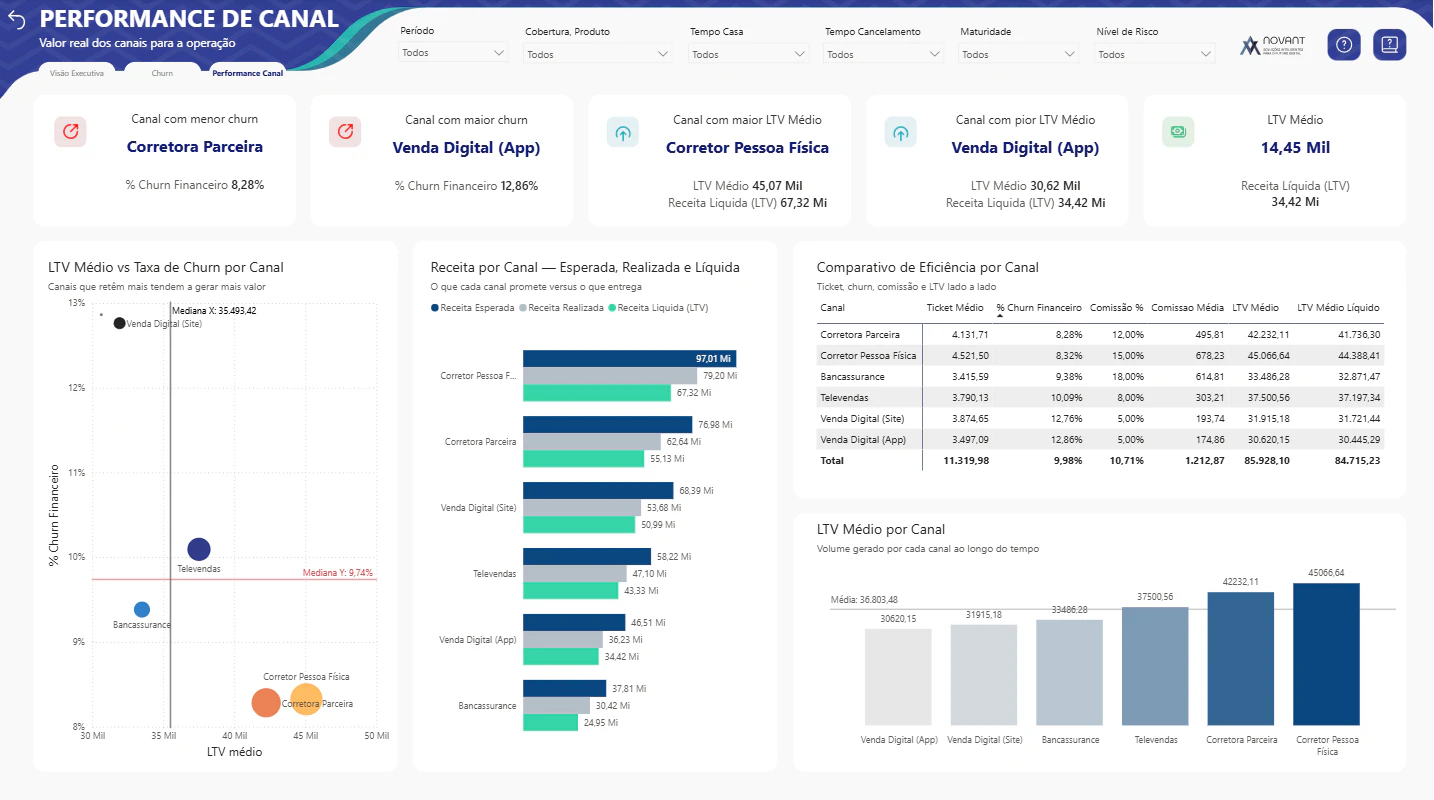The image size is (1434, 800).
Task: Select the 53,68 Mi bar for Venda Digital (Site)
Action: tap(582, 508)
